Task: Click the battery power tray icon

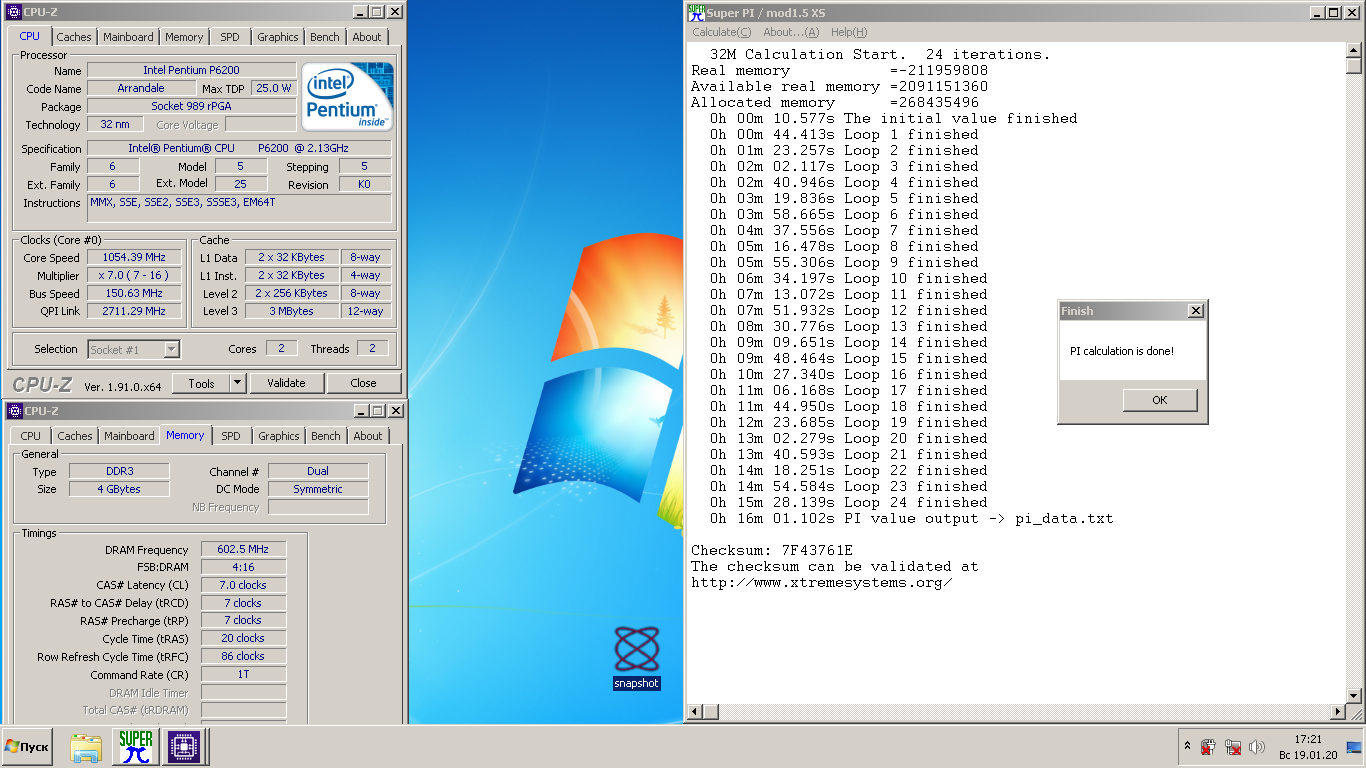Action: 1208,747
